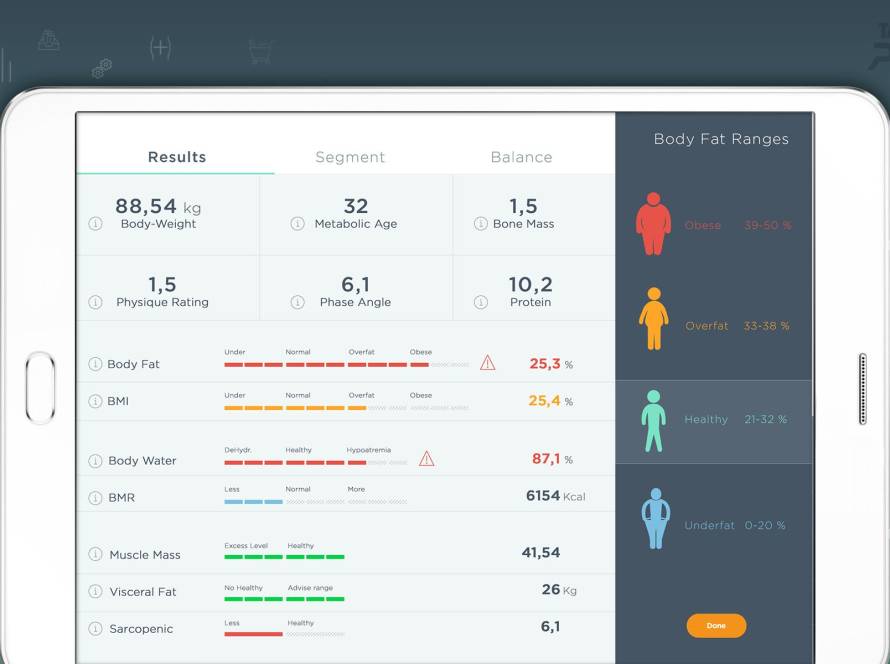890x664 pixels.
Task: Click the info icon for Visceral Fat
Action: (95, 591)
